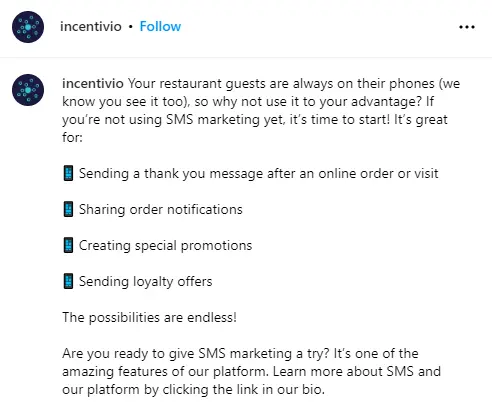Click the incentivio avatar beside the caption
Viewport: 492px width, 404px height.
coord(28,90)
